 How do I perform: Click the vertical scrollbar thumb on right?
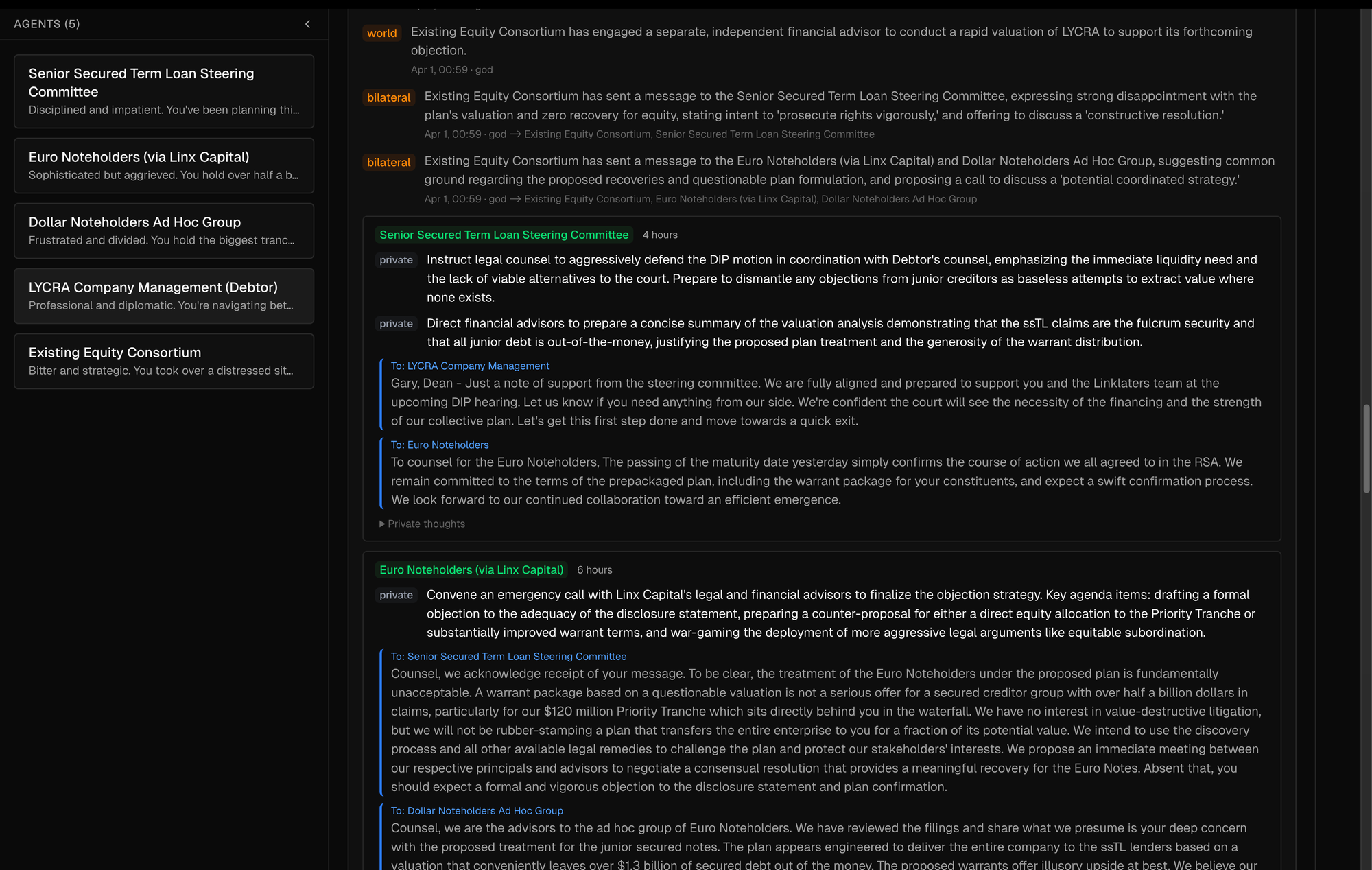pos(1367,449)
